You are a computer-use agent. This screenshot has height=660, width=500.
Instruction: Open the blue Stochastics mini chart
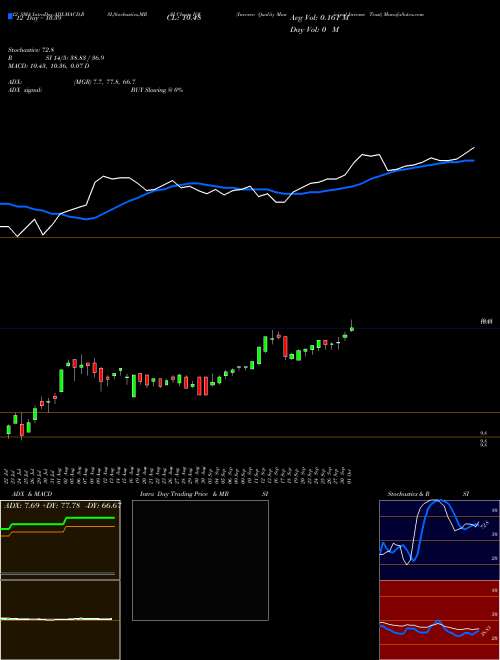439,540
